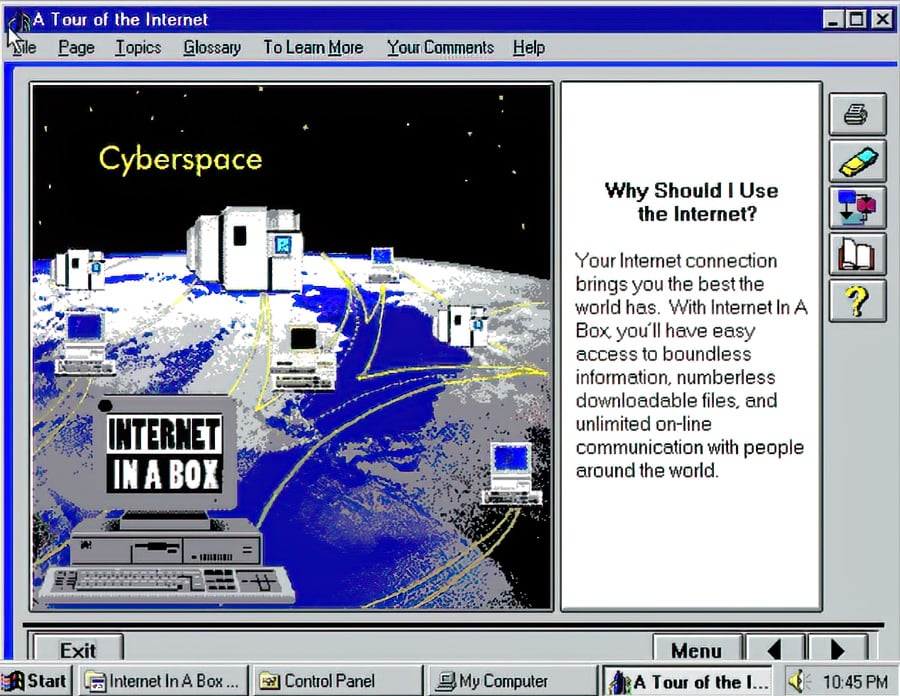This screenshot has width=900, height=696.
Task: Open the Topics menu
Action: (137, 47)
